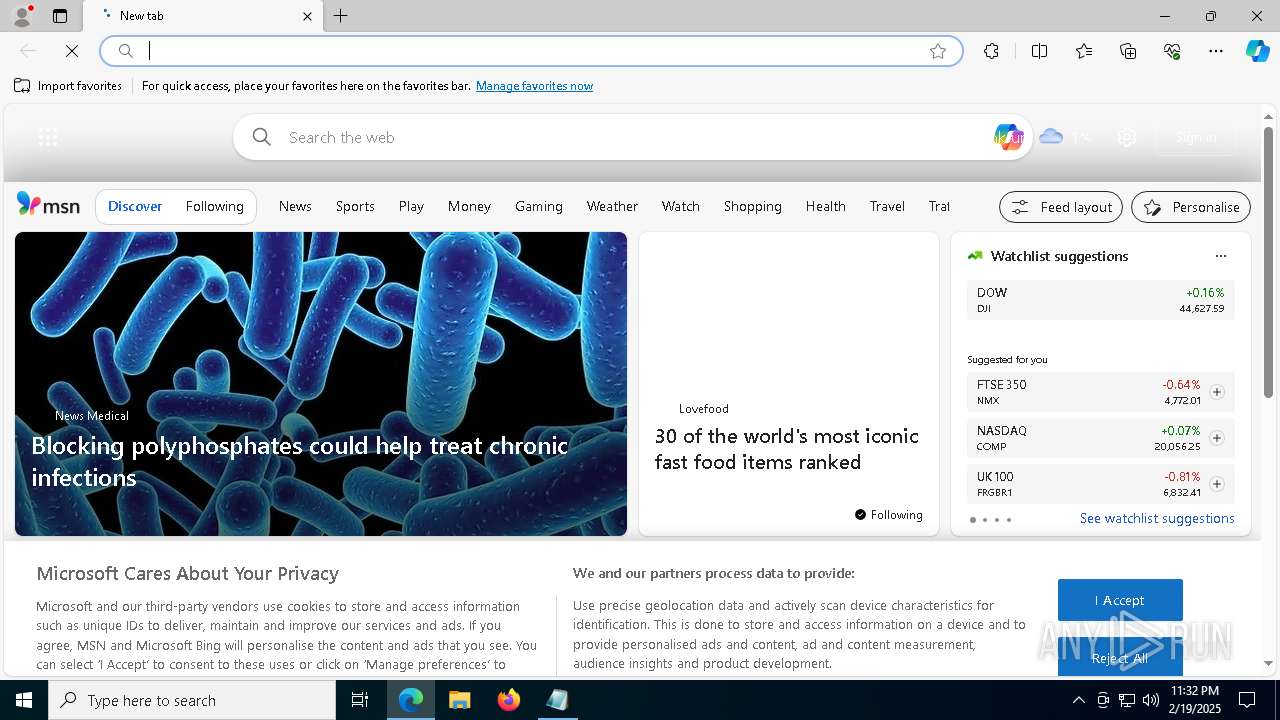Select the Discover tab
The width and height of the screenshot is (1280, 720).
pyautogui.click(x=135, y=206)
